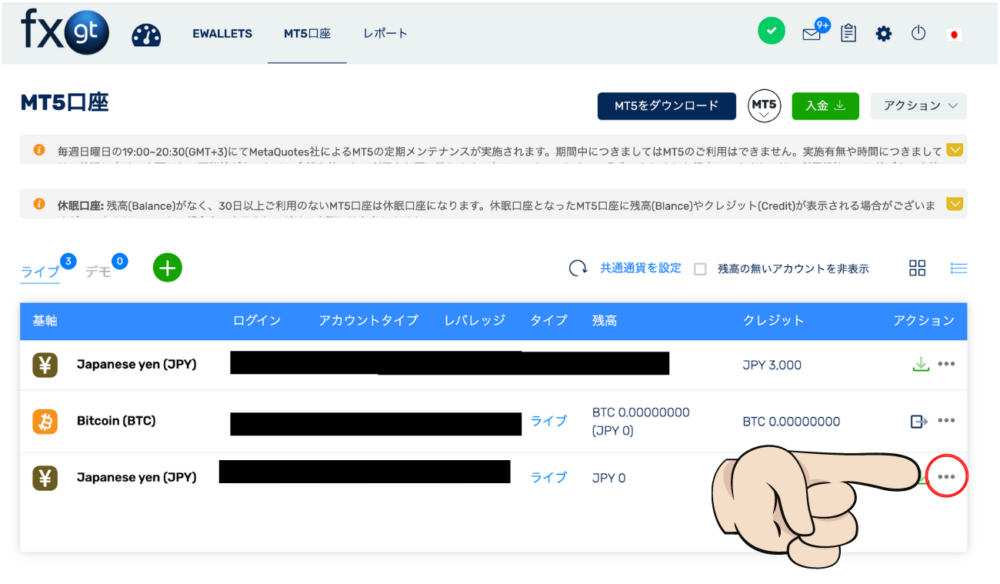Click the refresh icon beside 共通通貨を設定
This screenshot has width=1000, height=584.
[578, 268]
